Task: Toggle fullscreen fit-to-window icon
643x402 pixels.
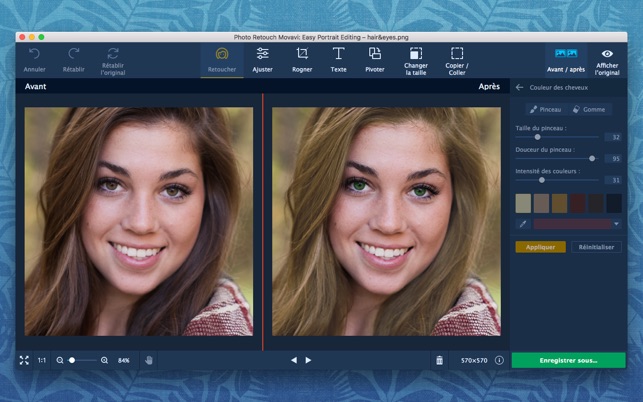Action: (24, 361)
